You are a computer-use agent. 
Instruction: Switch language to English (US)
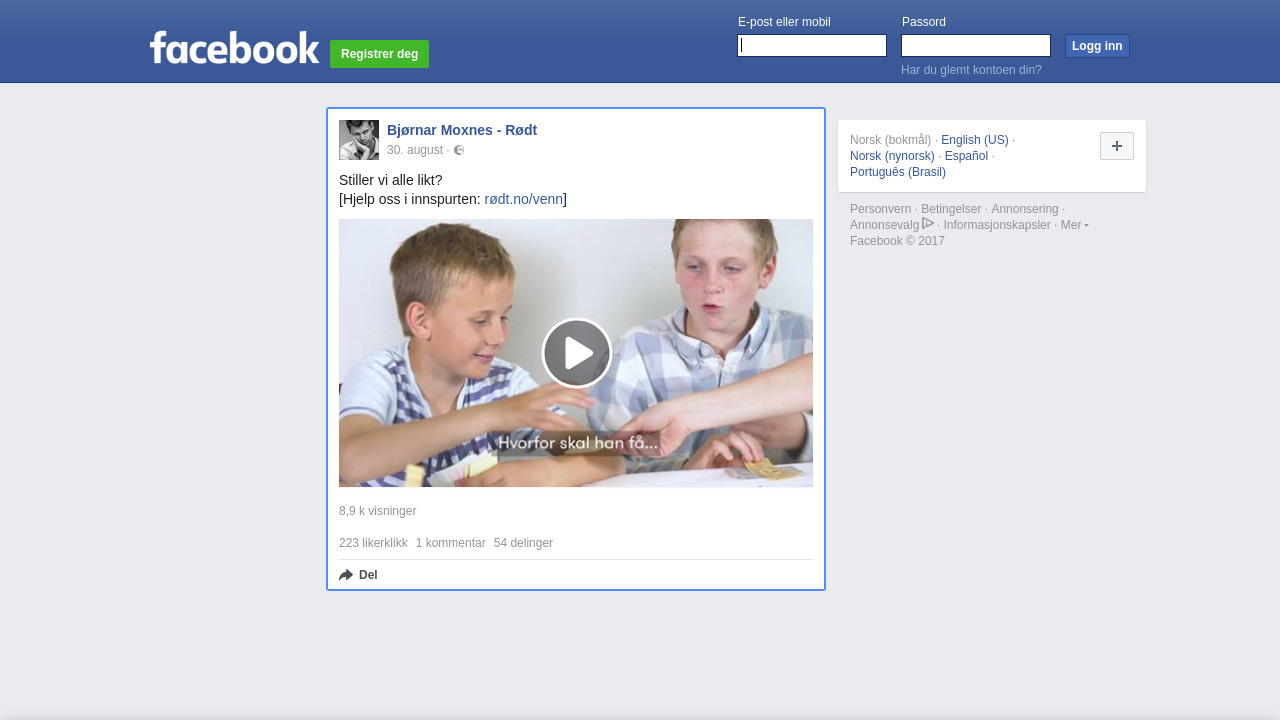(x=975, y=140)
